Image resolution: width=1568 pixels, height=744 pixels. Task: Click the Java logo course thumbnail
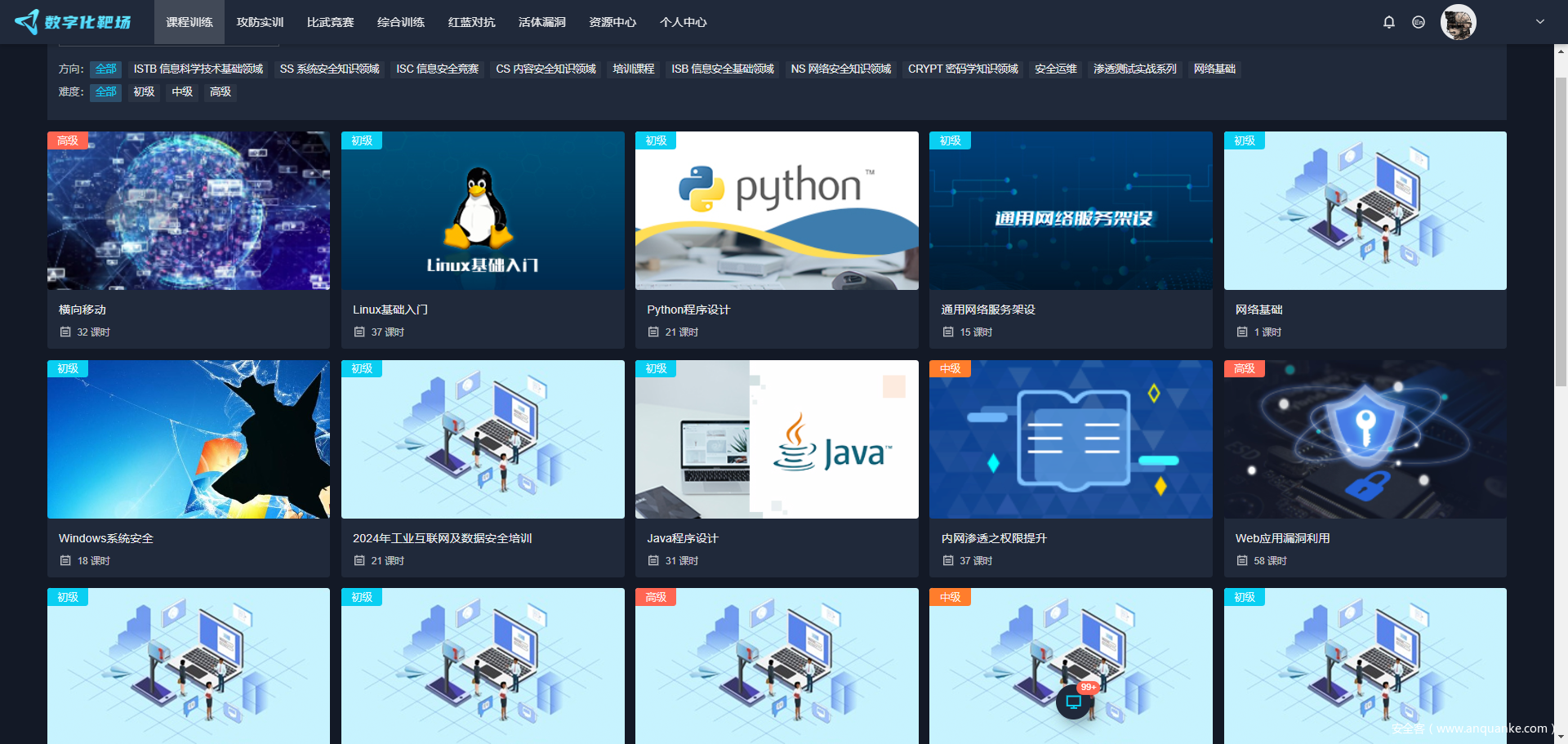(777, 439)
